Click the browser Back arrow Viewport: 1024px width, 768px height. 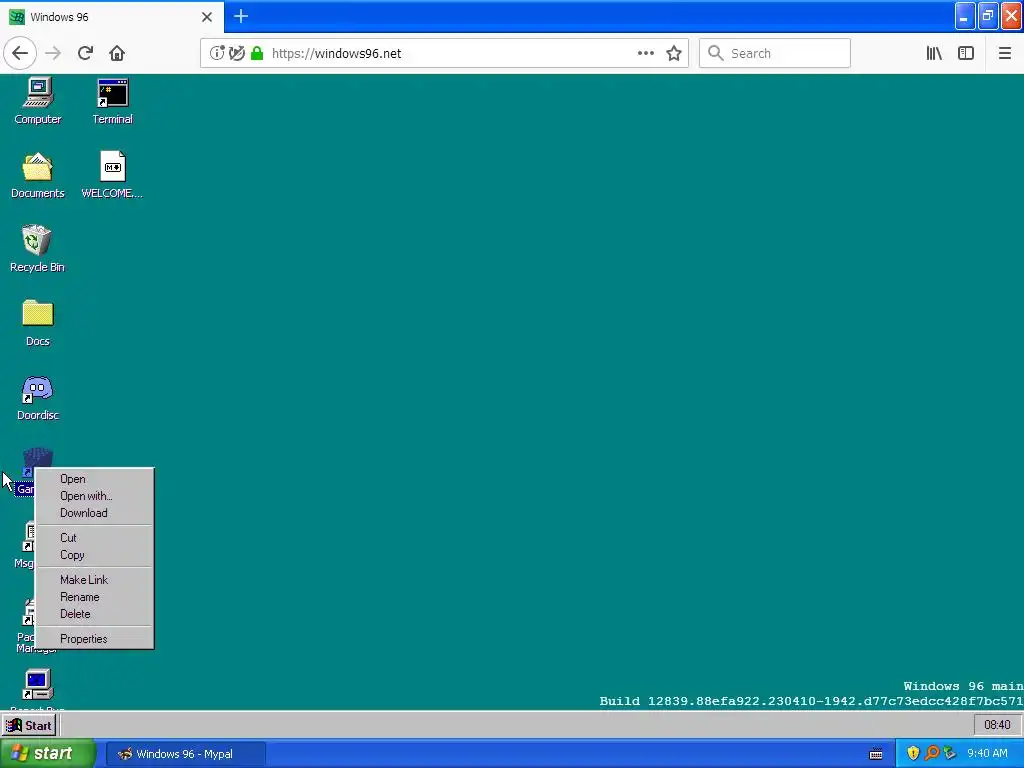20,53
